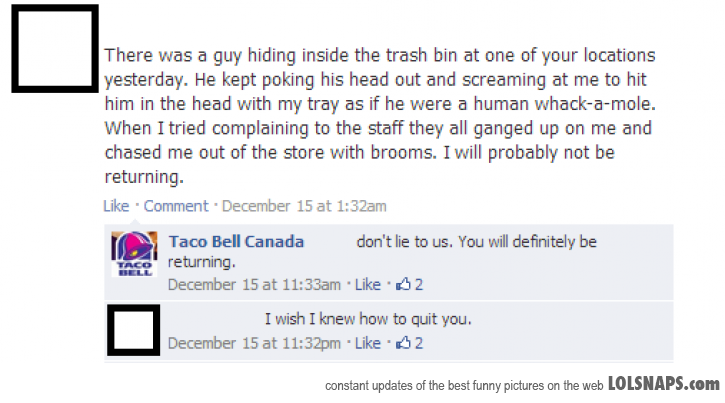View like count 2 on Taco Bell's reply
Image resolution: width=725 pixels, height=403 pixels.
(418, 284)
